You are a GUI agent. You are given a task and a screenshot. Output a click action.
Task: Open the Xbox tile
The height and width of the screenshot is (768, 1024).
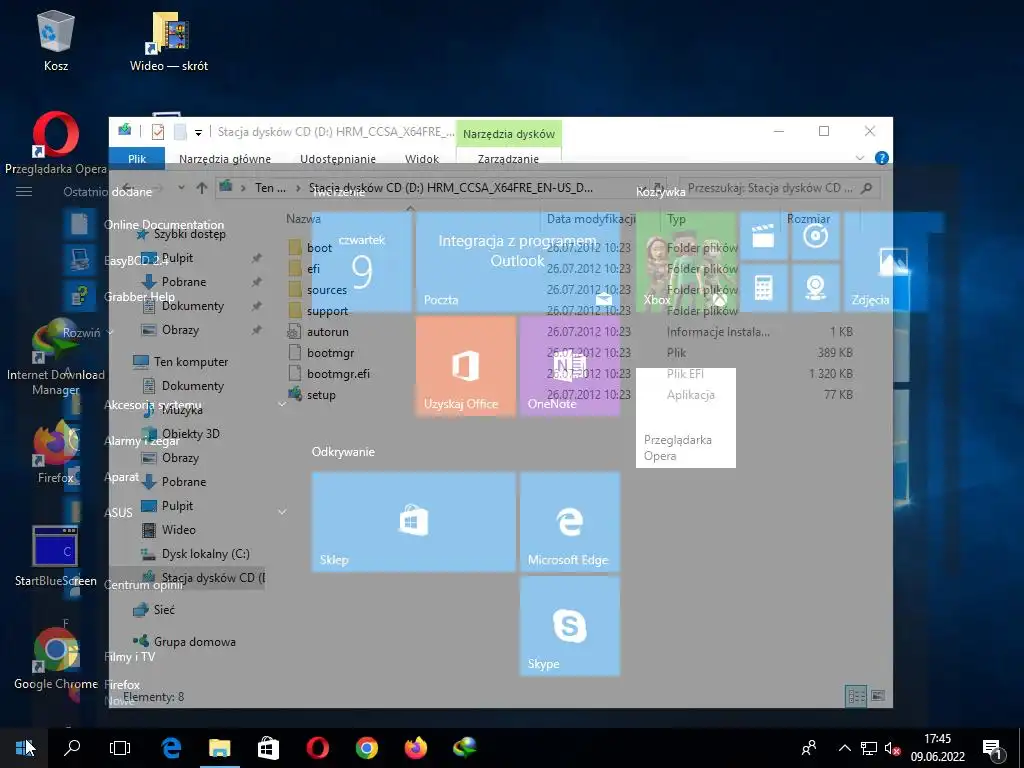tap(686, 261)
